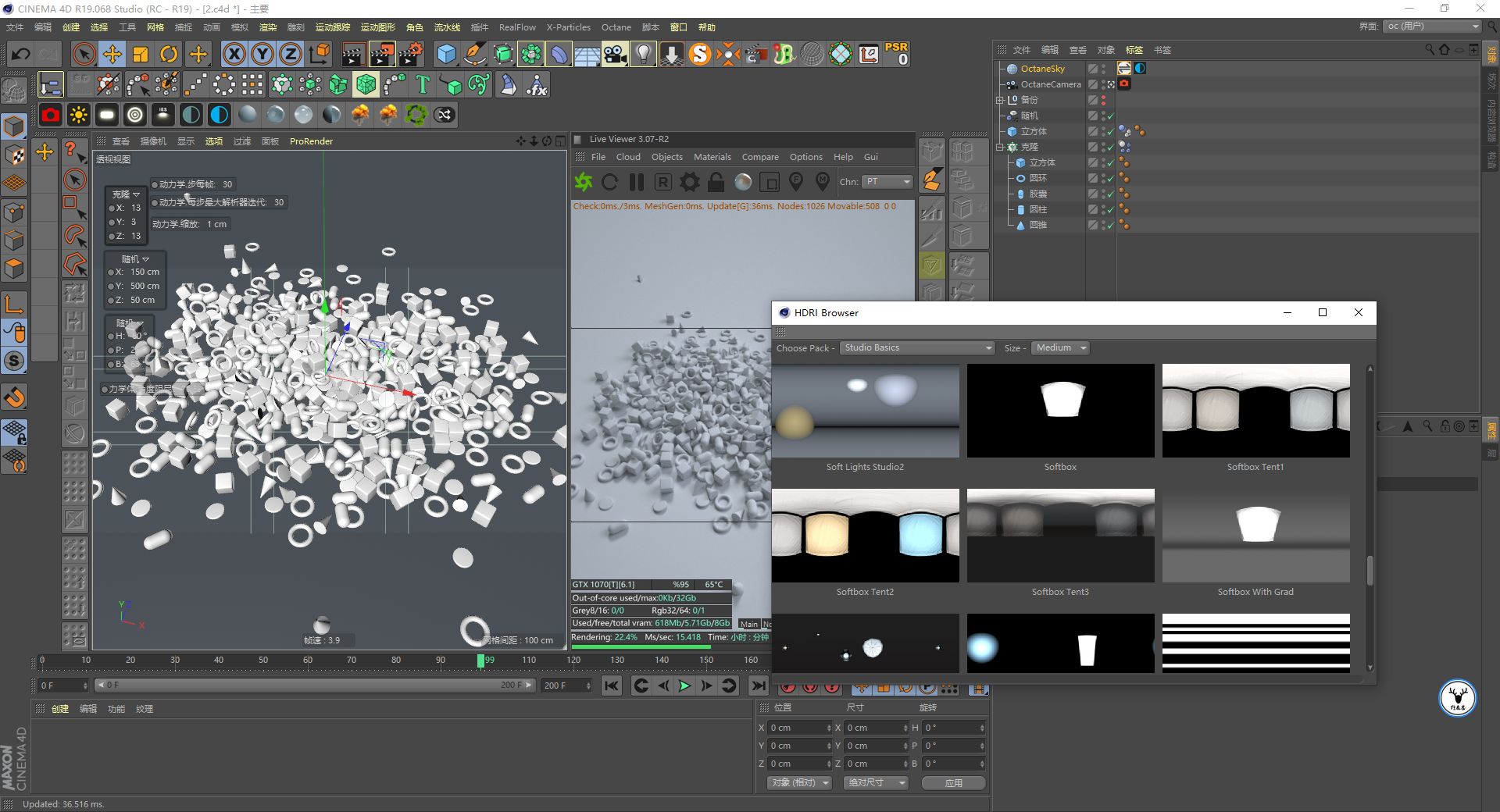1500x812 pixels.
Task: Add a Light object using the bulb icon
Action: 643,54
